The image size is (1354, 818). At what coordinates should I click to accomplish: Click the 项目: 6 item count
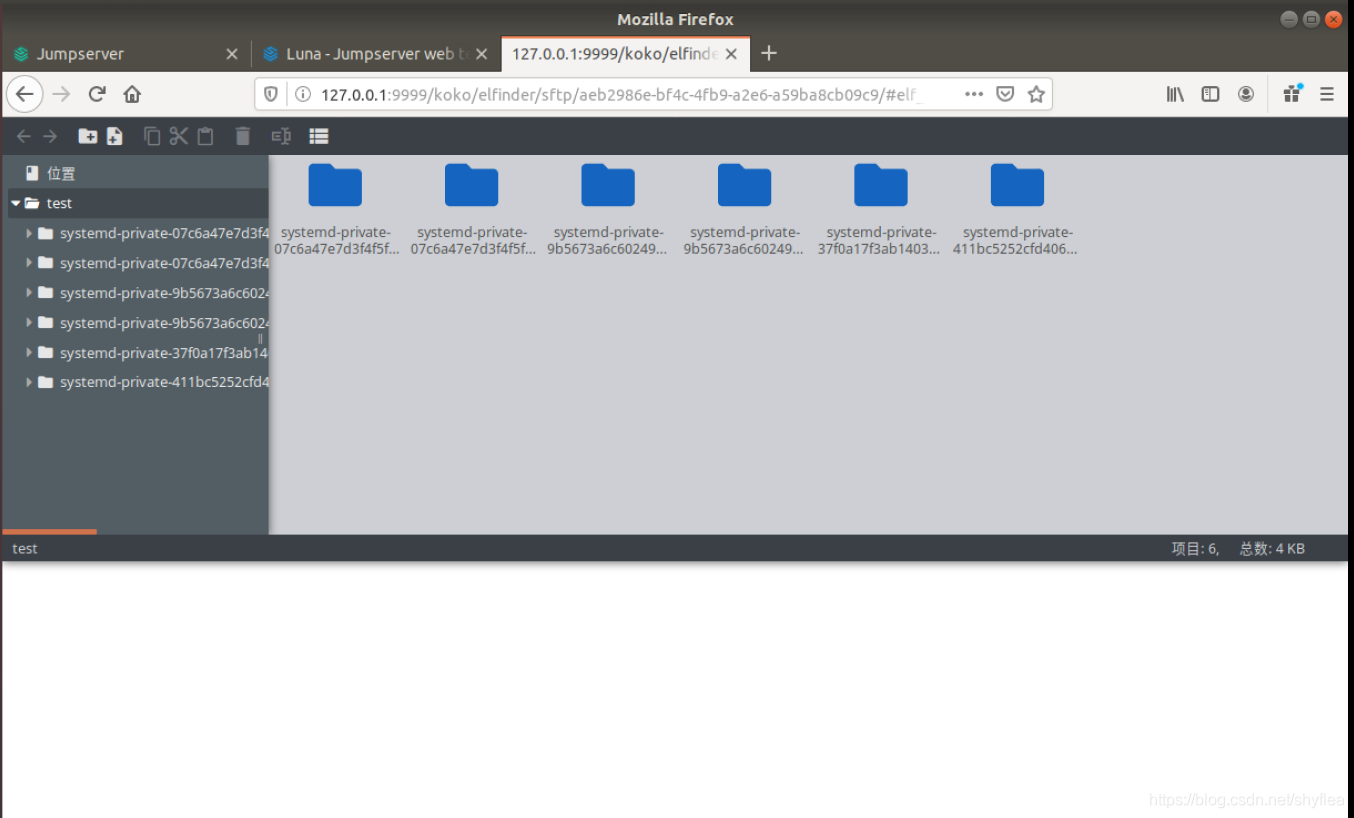[x=1195, y=548]
